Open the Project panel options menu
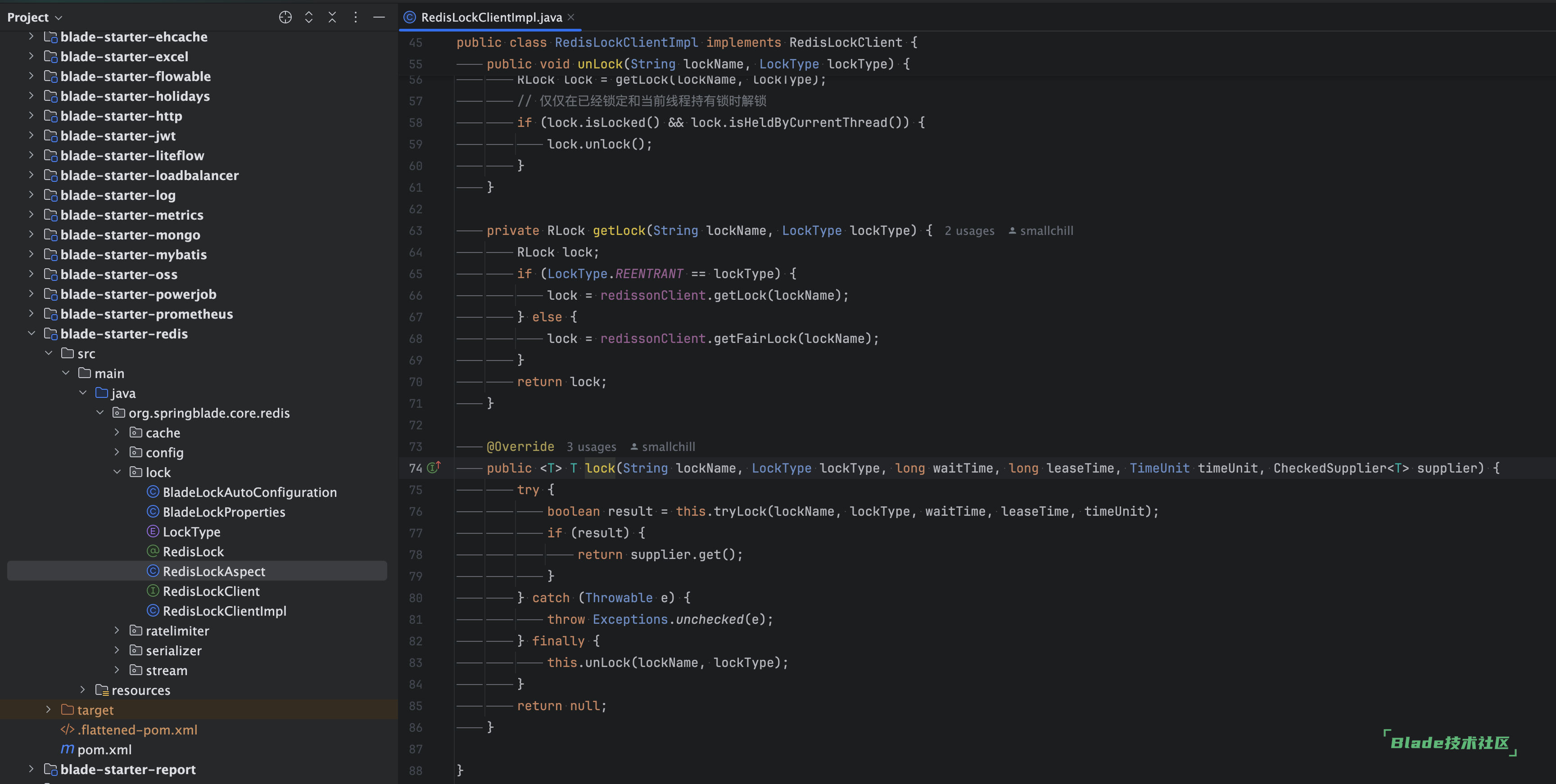 356,18
